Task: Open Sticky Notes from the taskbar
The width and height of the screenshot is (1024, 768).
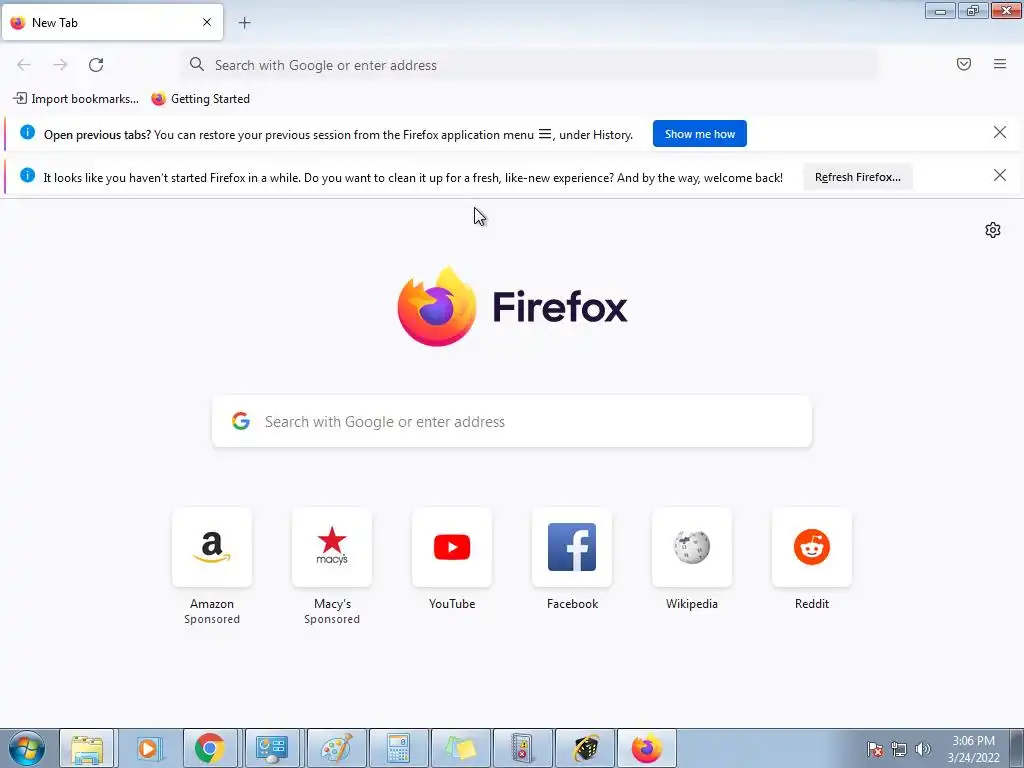Action: [x=460, y=748]
